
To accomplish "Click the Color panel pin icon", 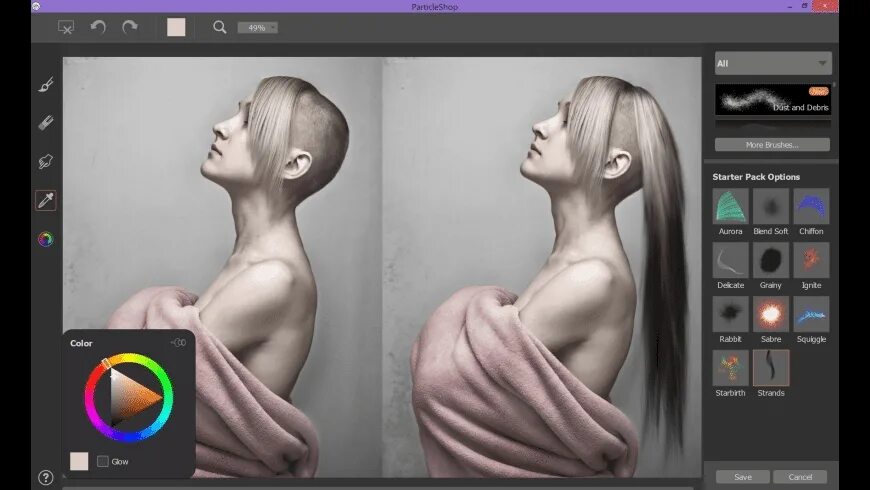I will (x=179, y=342).
